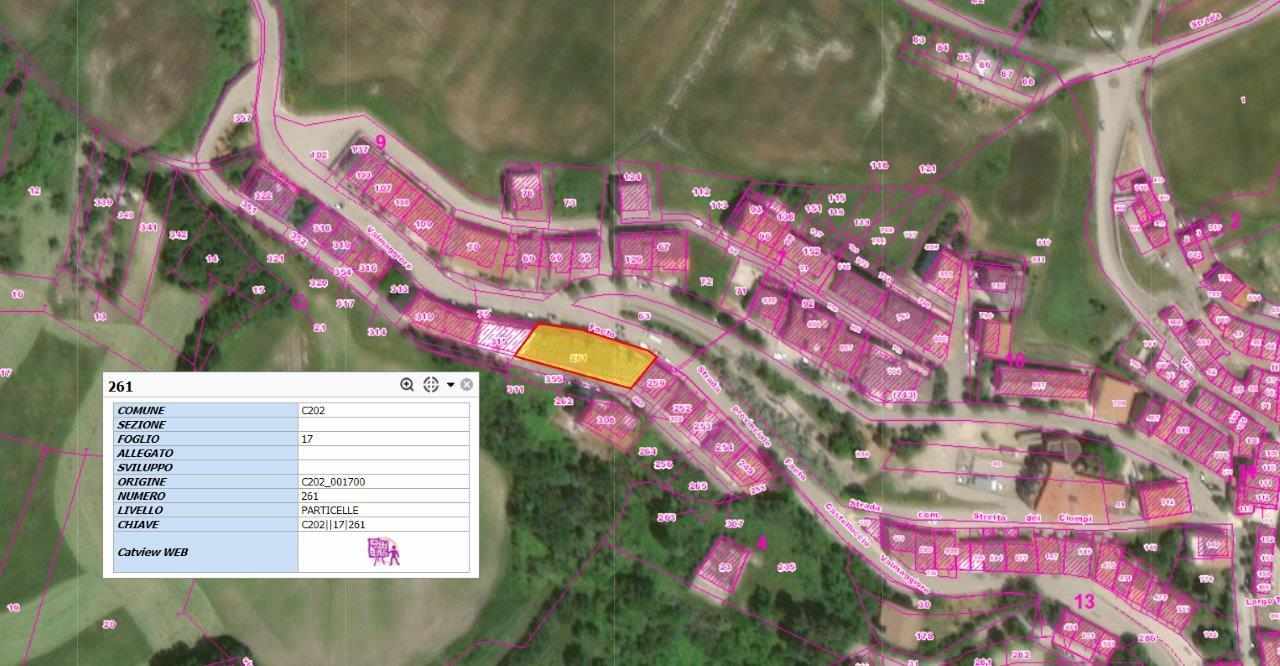Click the crosshair locate icon in popup
This screenshot has height=666, width=1280.
[430, 385]
